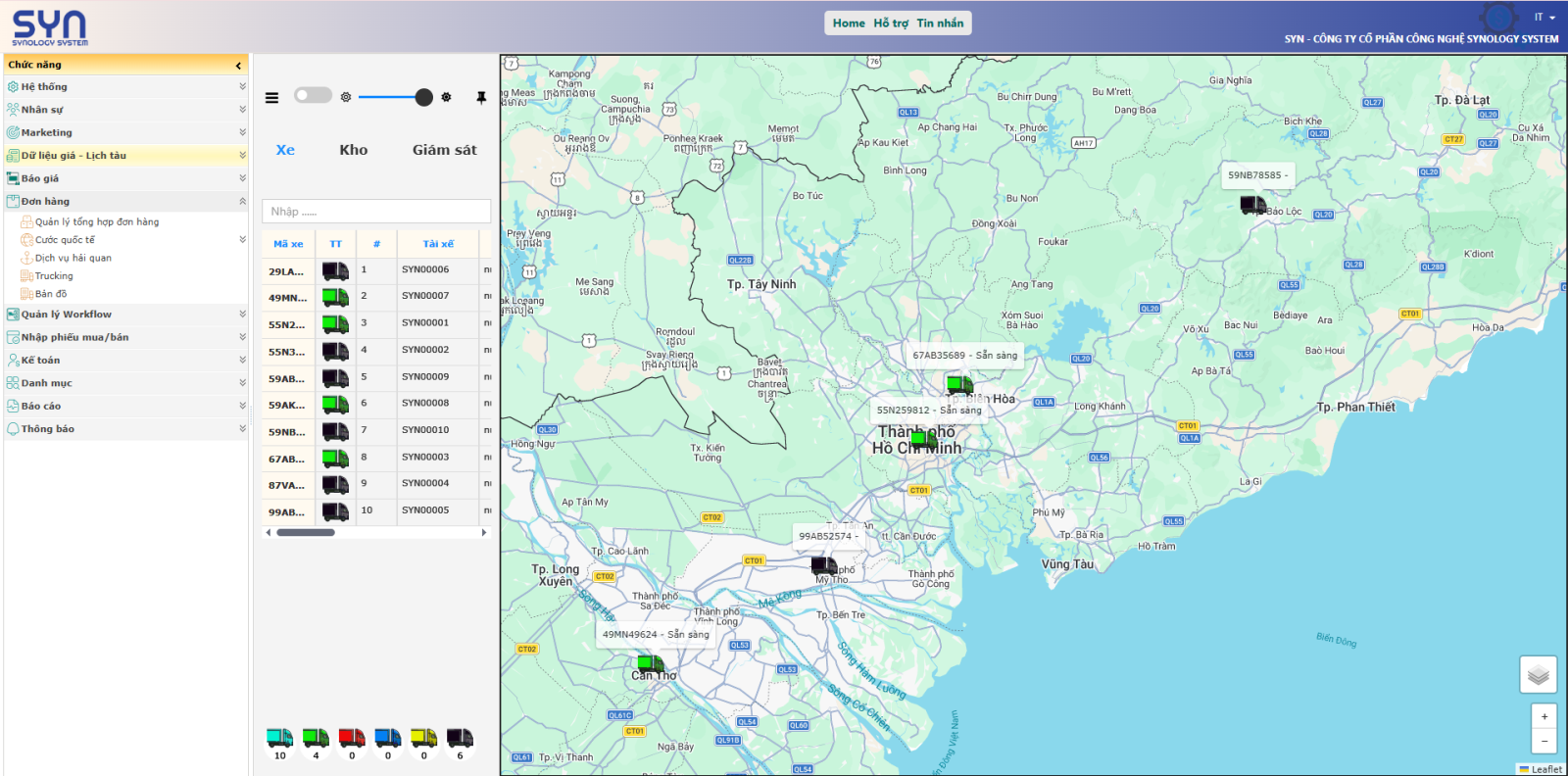Image resolution: width=1568 pixels, height=776 pixels.
Task: Click the 49MN49624 truck marker near Cần Thơ
Action: [x=650, y=663]
